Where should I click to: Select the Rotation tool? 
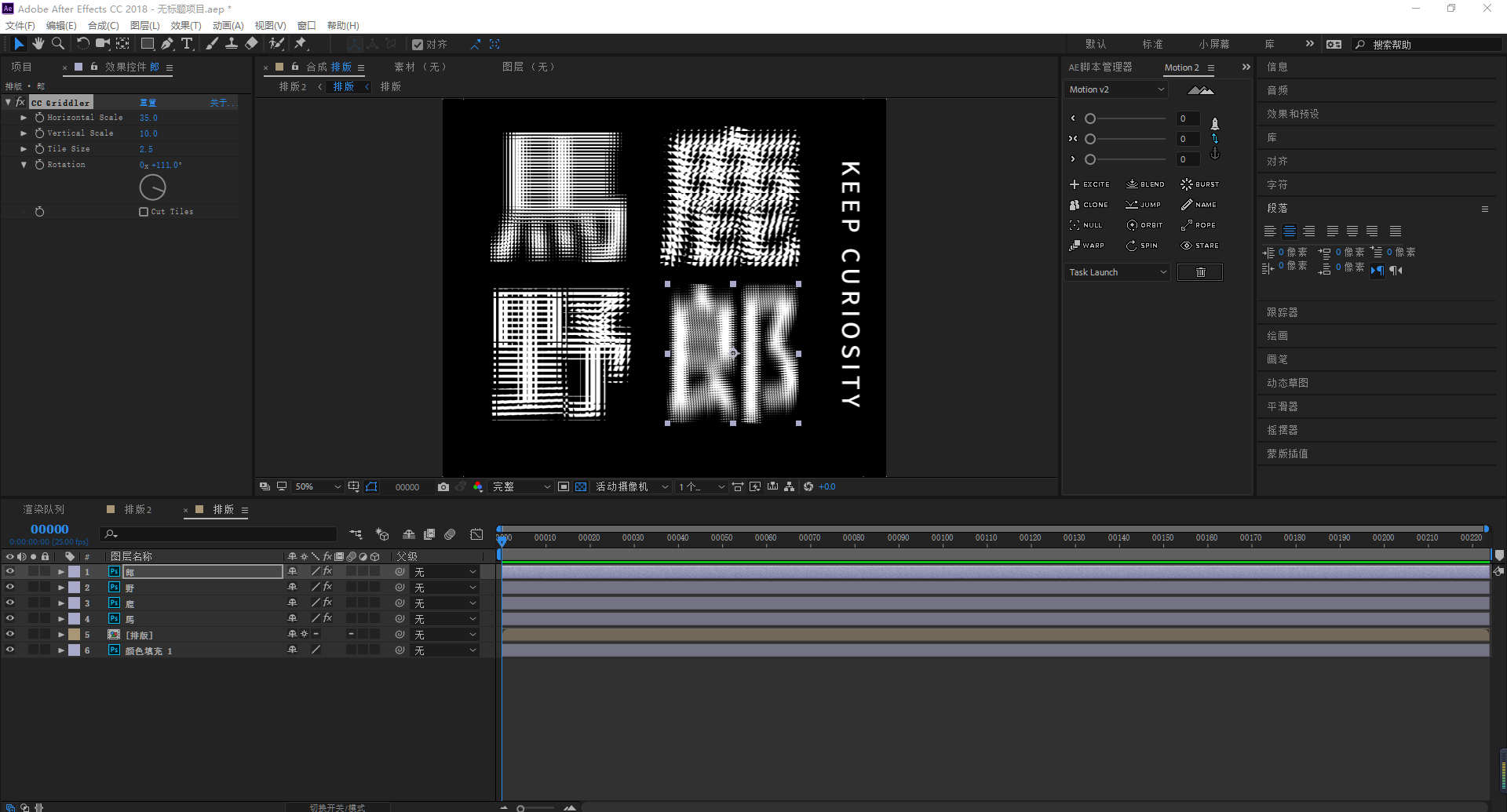[x=82, y=44]
